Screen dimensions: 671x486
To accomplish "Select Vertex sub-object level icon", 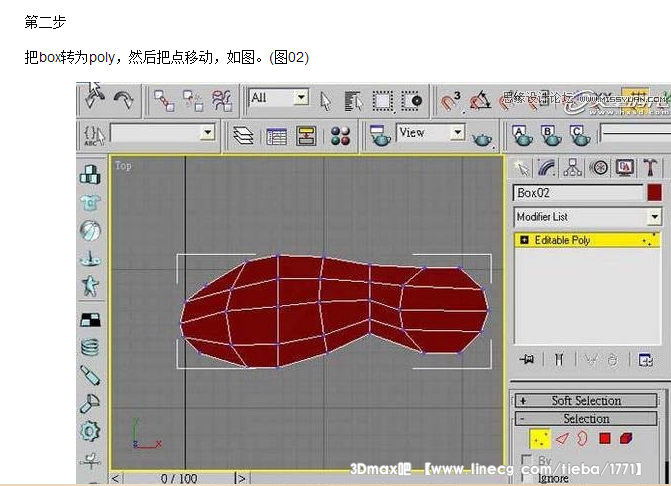I will [540, 439].
